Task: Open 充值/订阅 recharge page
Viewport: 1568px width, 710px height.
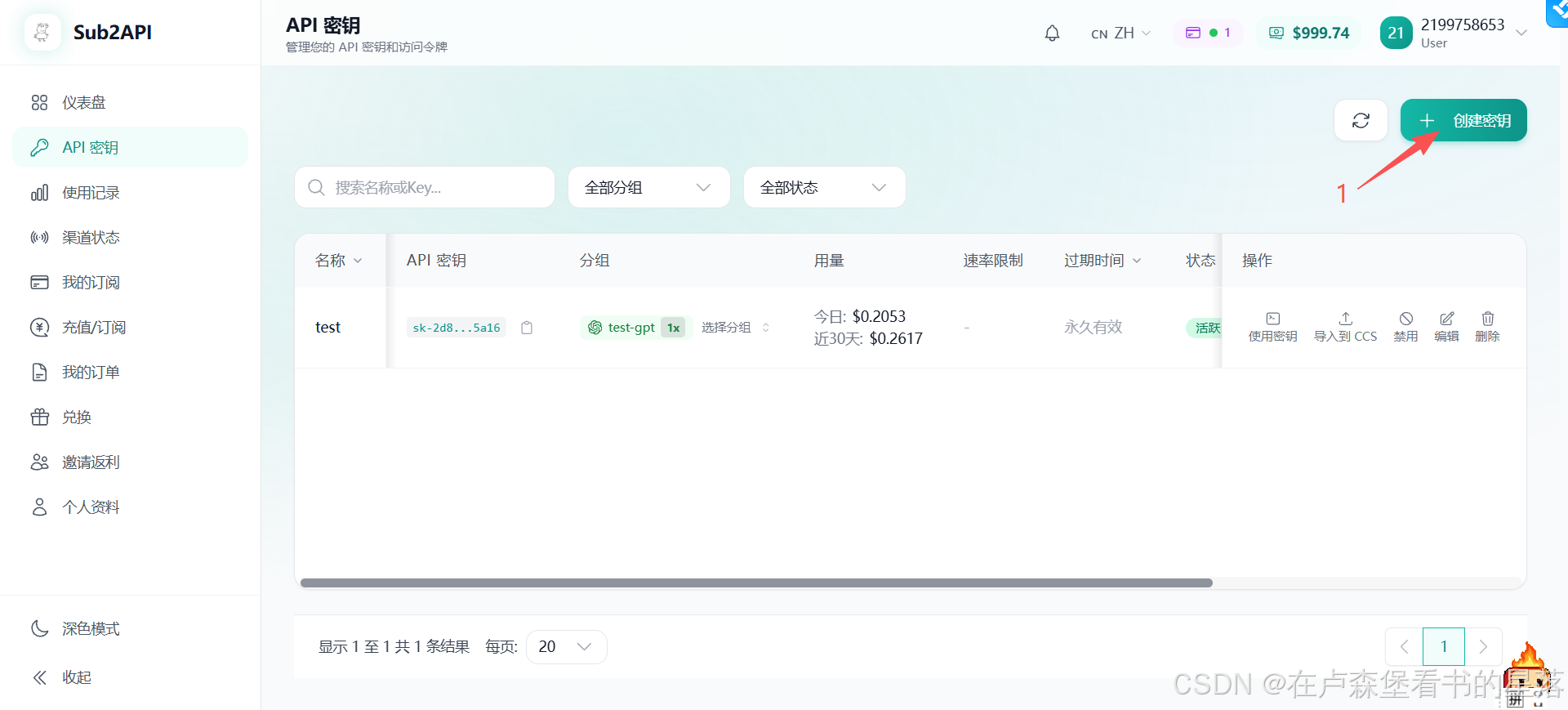Action: click(x=130, y=328)
